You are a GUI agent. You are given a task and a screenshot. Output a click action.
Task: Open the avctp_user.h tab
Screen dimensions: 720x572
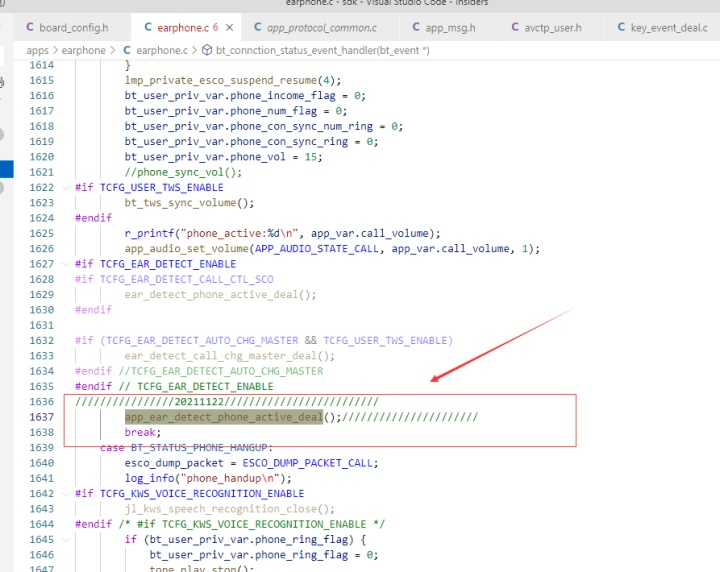click(x=551, y=28)
